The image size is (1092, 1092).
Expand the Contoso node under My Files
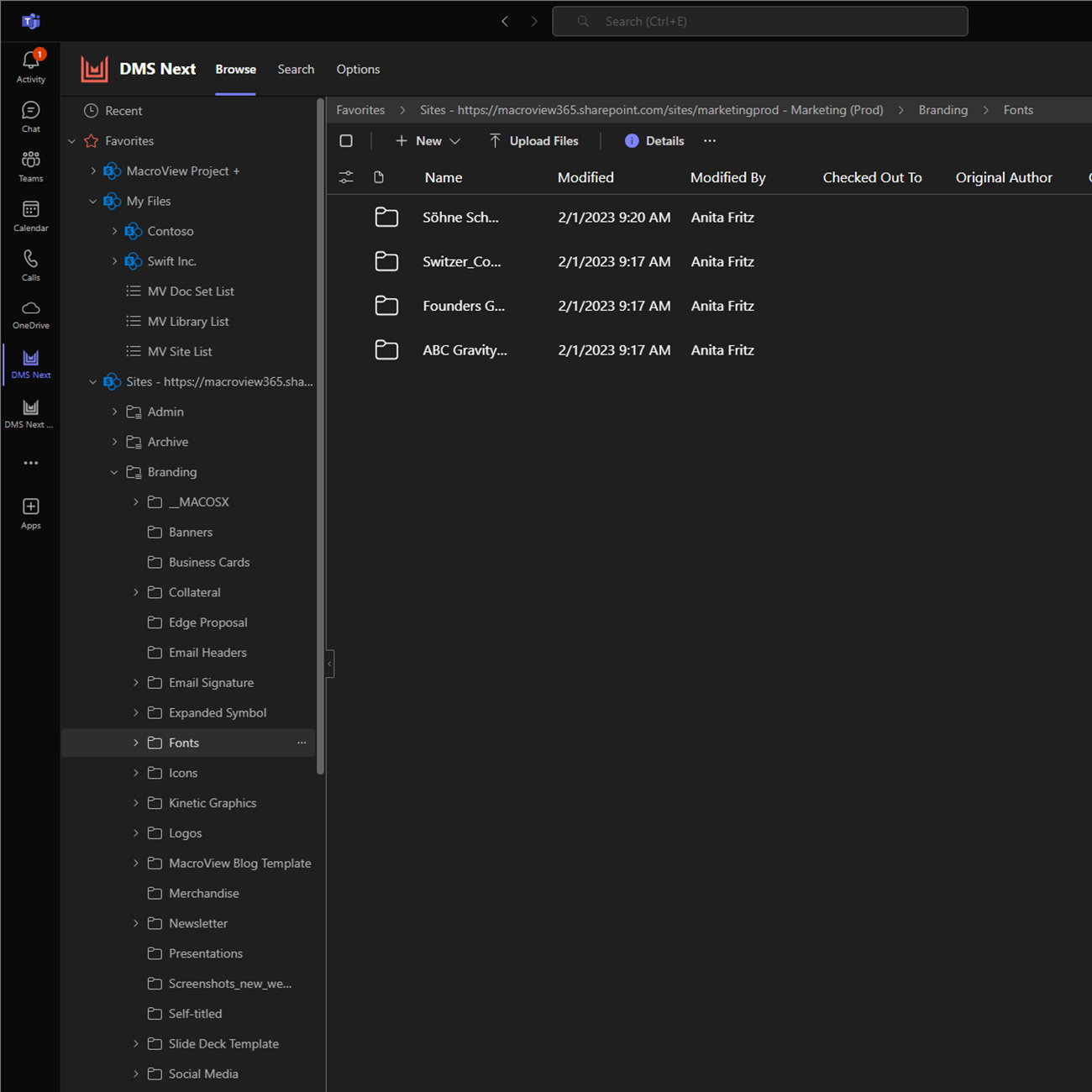click(x=114, y=231)
